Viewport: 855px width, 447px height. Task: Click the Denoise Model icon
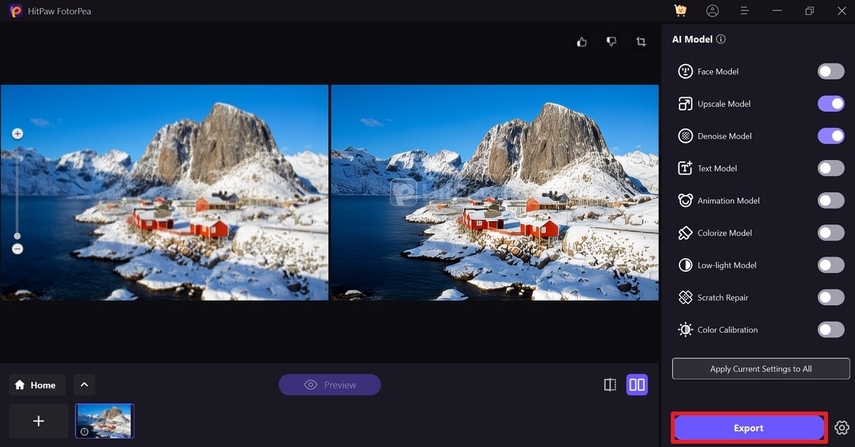685,136
